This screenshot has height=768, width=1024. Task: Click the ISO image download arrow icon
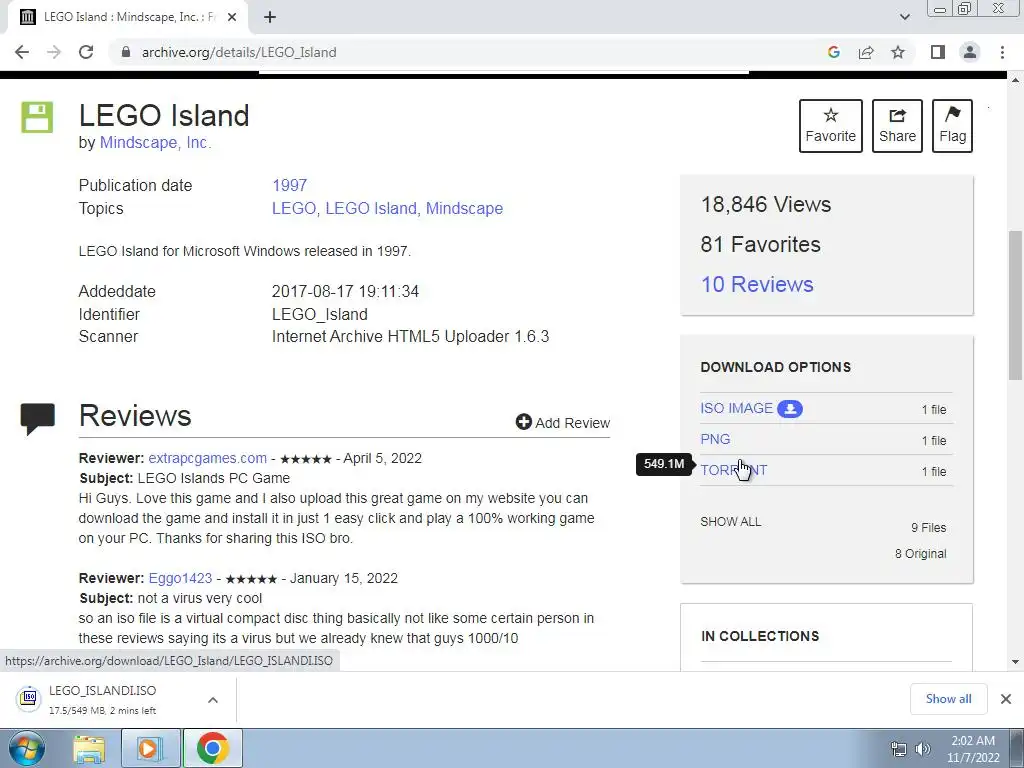pos(790,409)
